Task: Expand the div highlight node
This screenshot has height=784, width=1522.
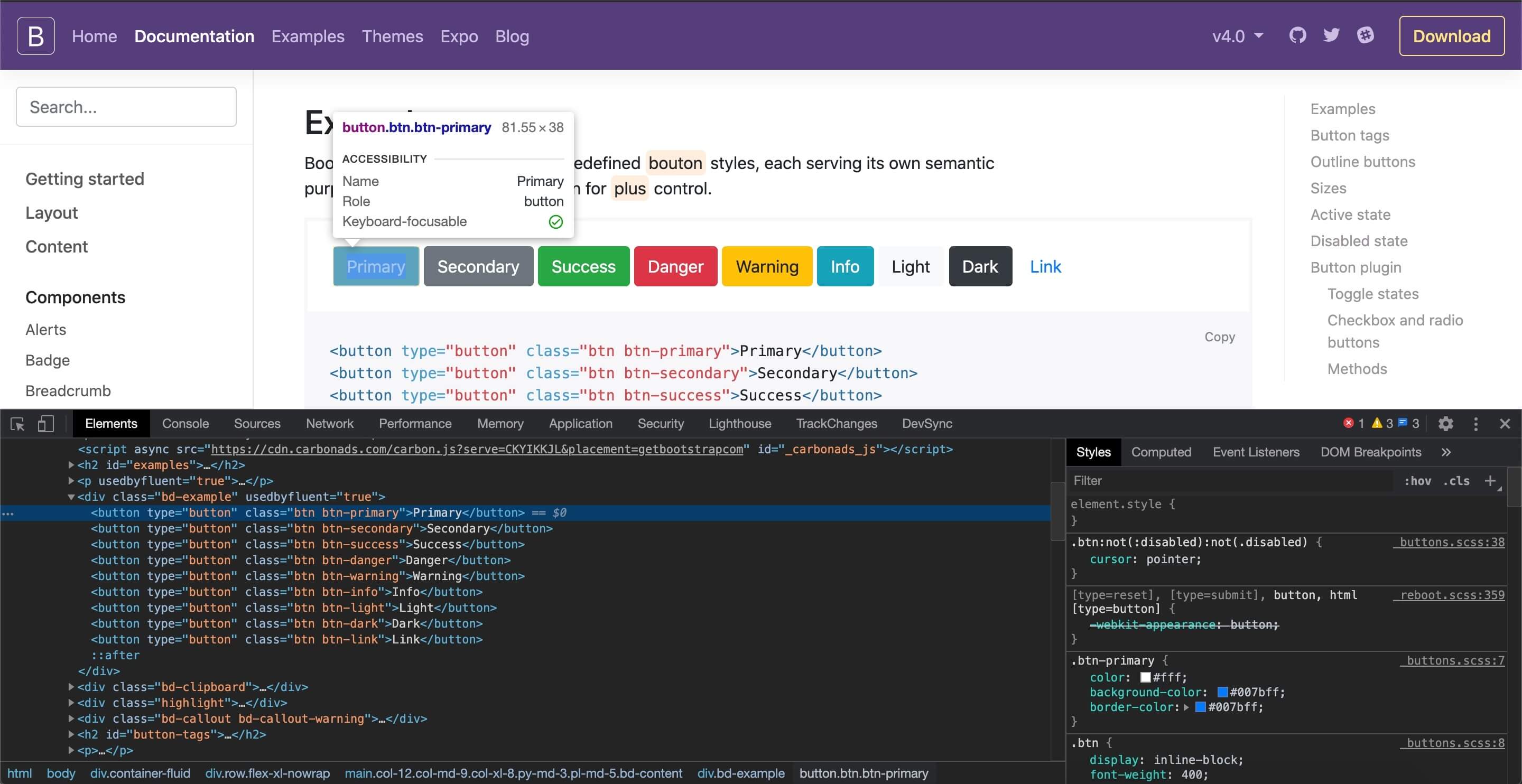Action: coord(71,703)
